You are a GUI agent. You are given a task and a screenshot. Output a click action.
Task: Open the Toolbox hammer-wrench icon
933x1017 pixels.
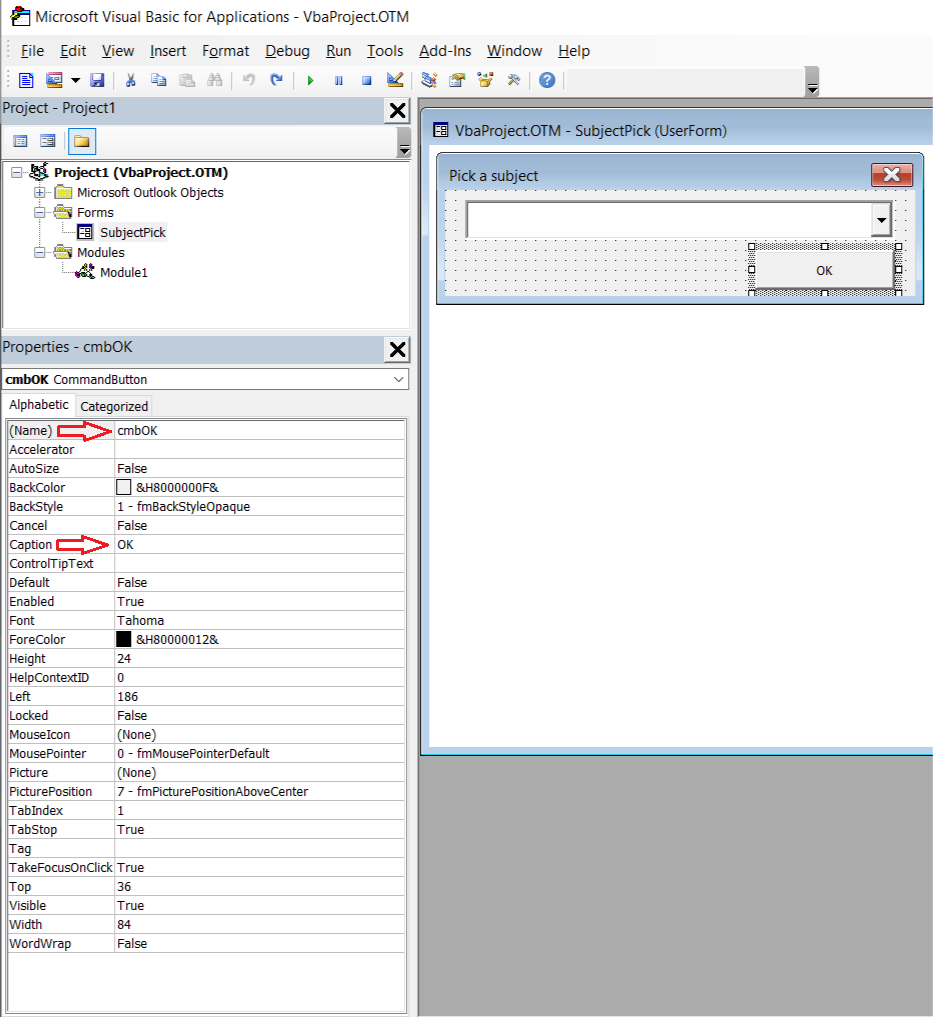pos(513,80)
